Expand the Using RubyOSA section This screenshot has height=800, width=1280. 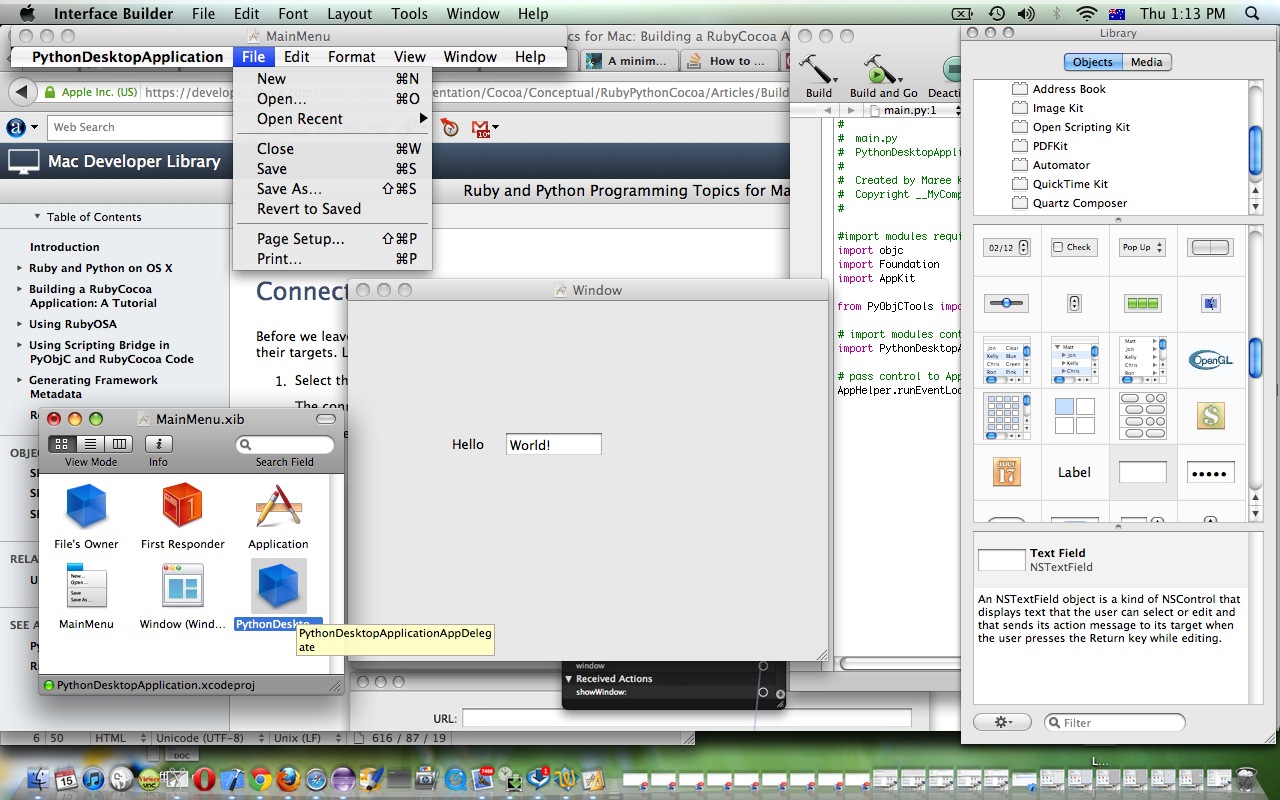(x=19, y=324)
